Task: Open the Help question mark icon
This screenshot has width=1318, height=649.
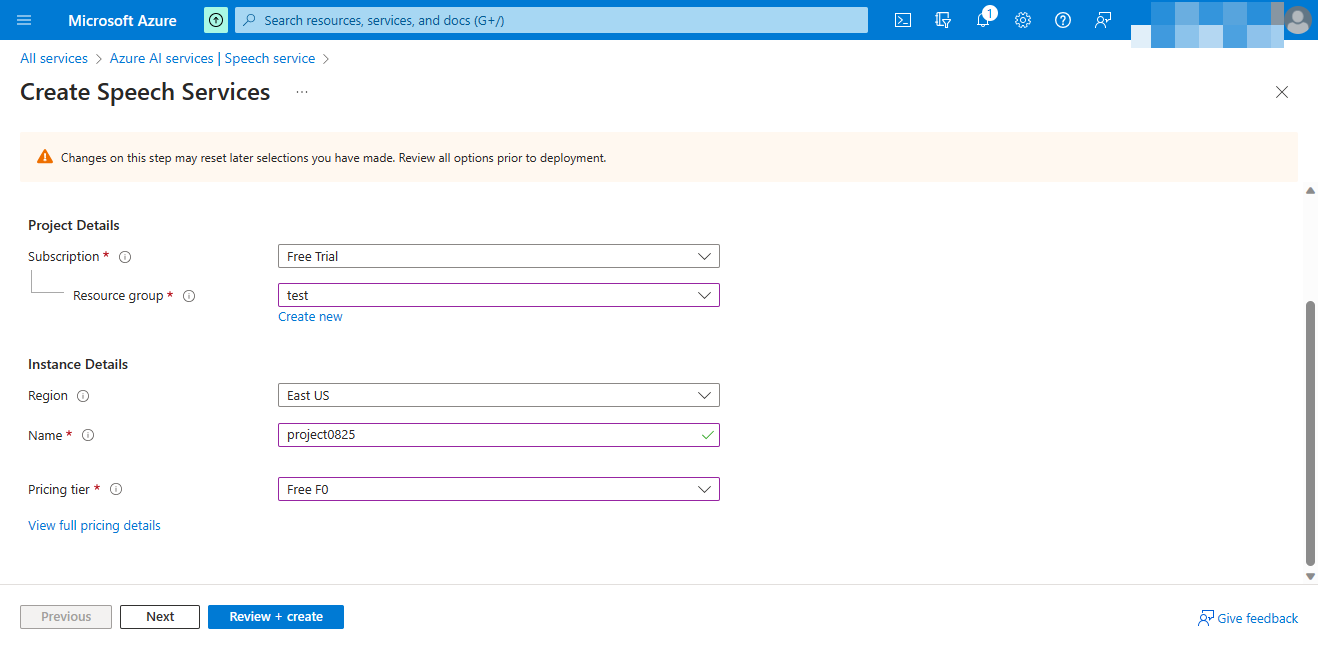Action: pyautogui.click(x=1062, y=20)
